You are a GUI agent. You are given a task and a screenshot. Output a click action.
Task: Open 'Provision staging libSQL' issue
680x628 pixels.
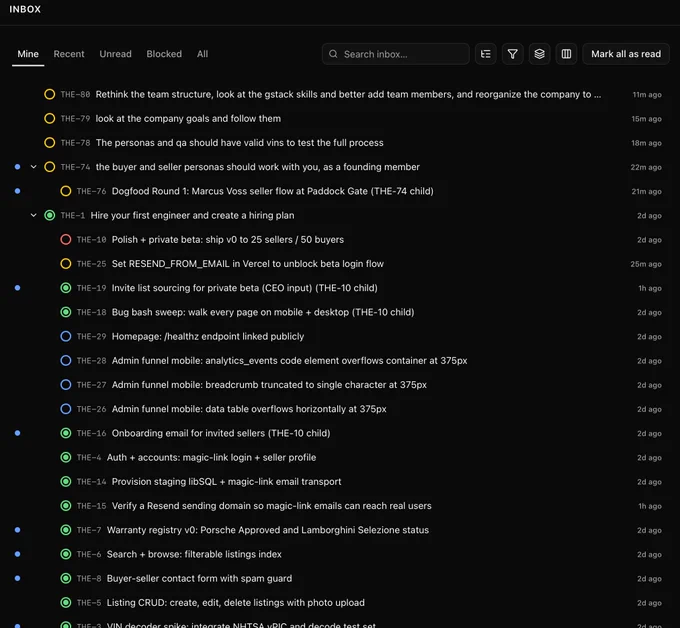[226, 482]
